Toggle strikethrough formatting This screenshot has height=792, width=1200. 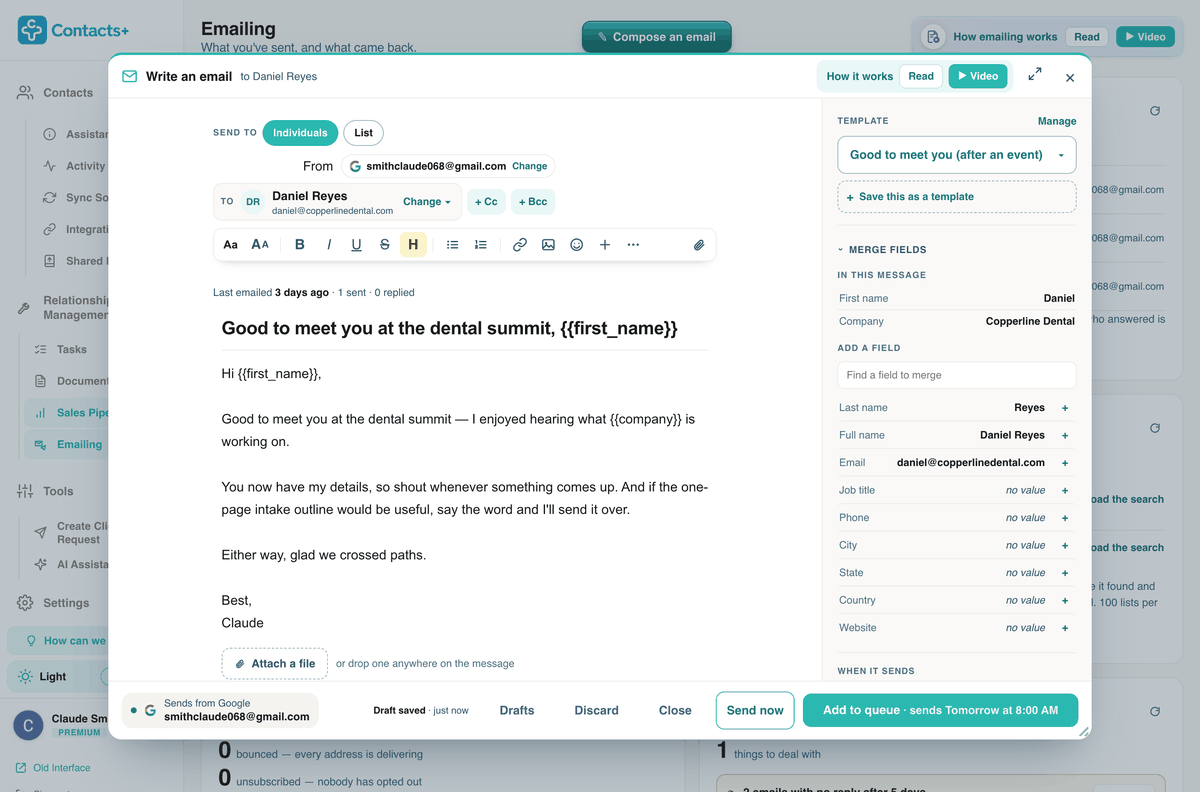(385, 245)
